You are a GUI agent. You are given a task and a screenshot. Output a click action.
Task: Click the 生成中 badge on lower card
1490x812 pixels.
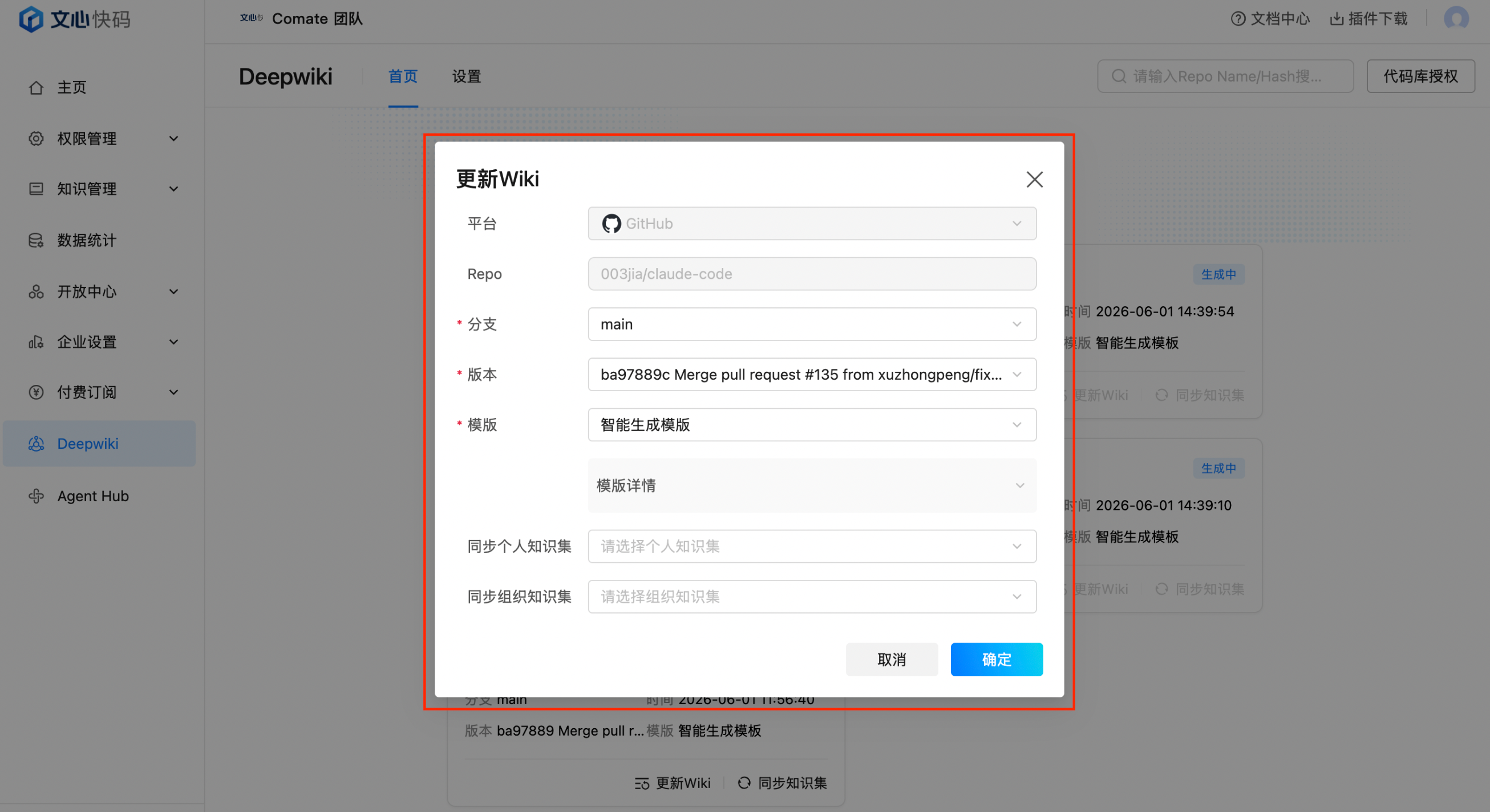1218,468
